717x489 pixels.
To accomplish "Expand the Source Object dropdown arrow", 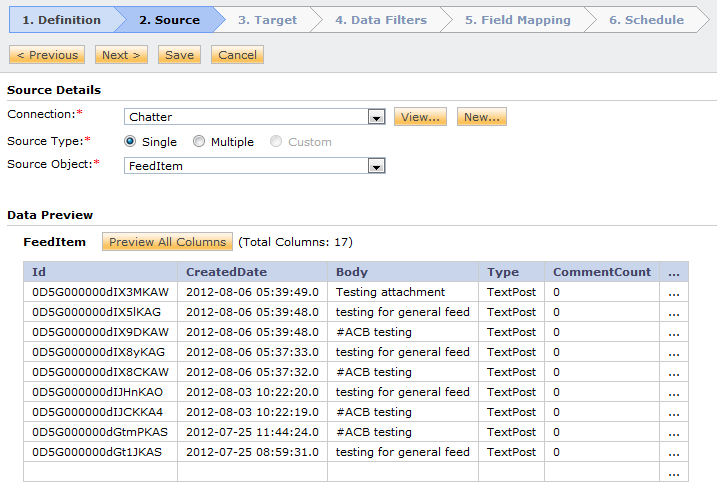I will point(376,166).
